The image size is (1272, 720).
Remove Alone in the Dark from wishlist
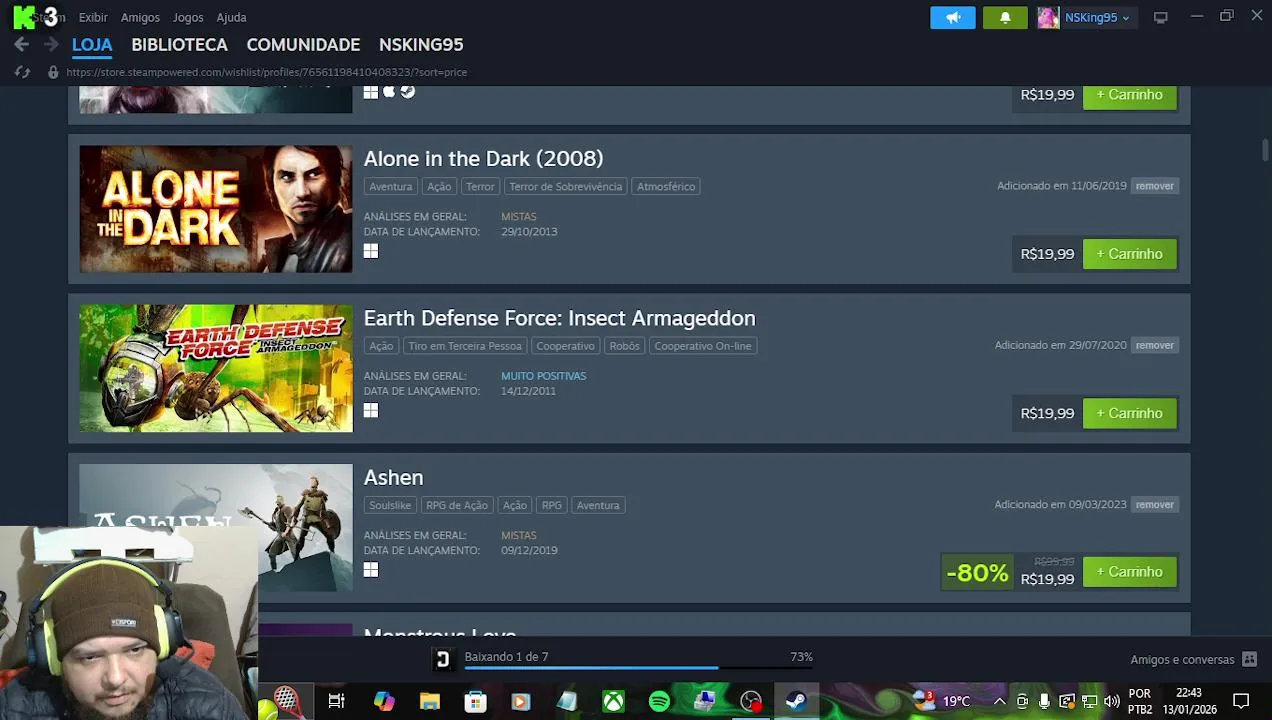click(x=1154, y=186)
